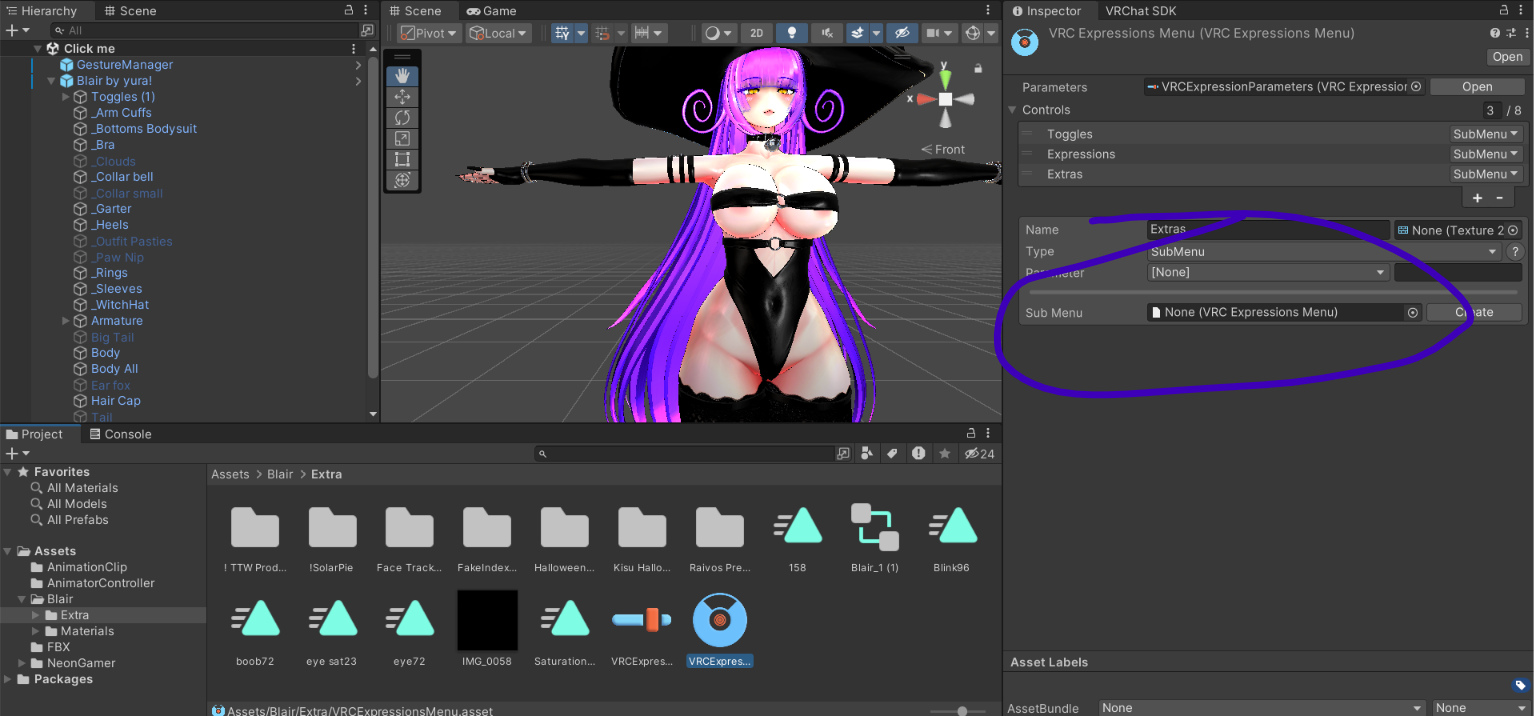This screenshot has width=1534, height=716.
Task: Switch to the Console tab
Action: (120, 434)
